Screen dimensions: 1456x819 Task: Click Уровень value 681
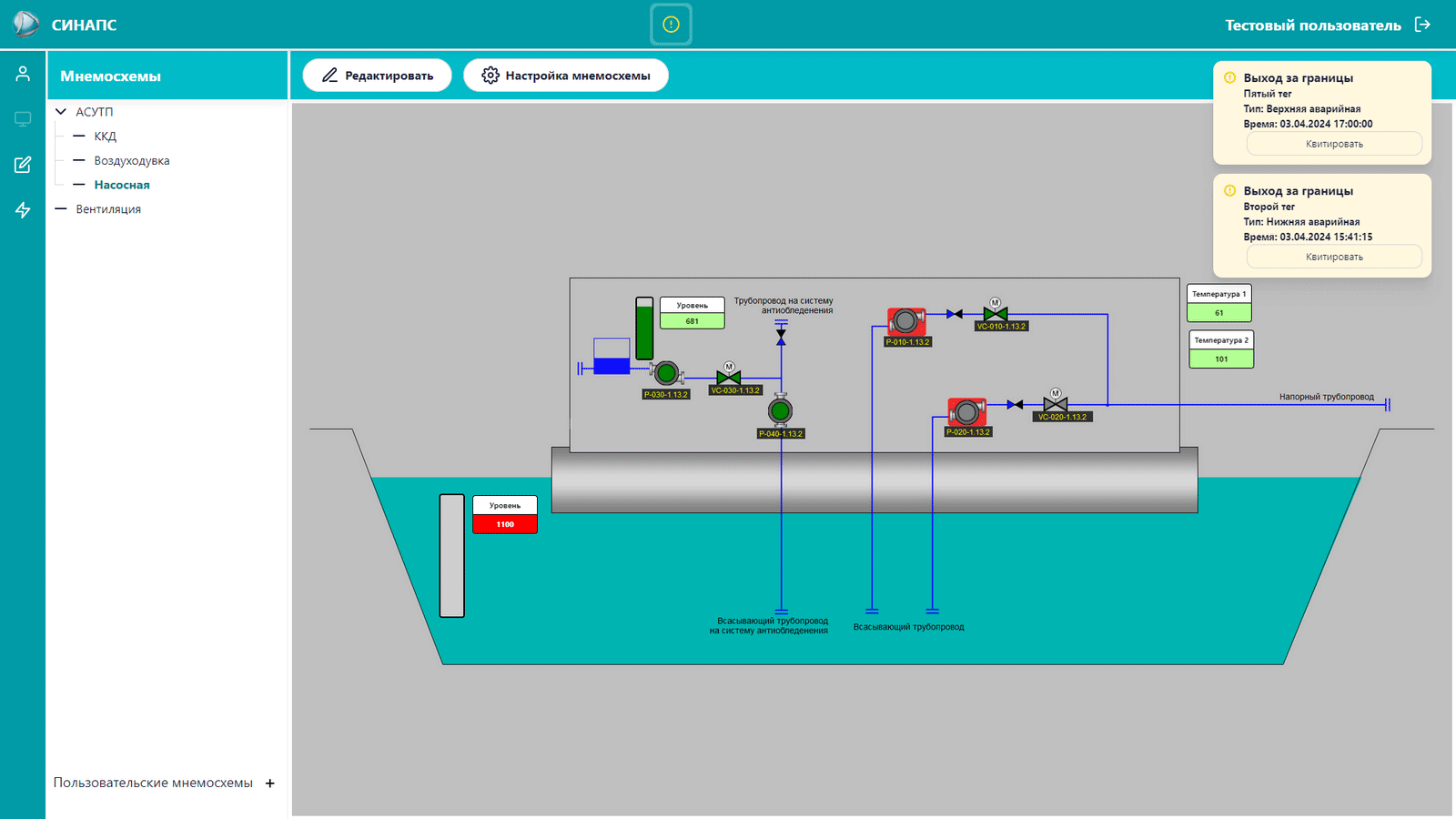[x=693, y=321]
